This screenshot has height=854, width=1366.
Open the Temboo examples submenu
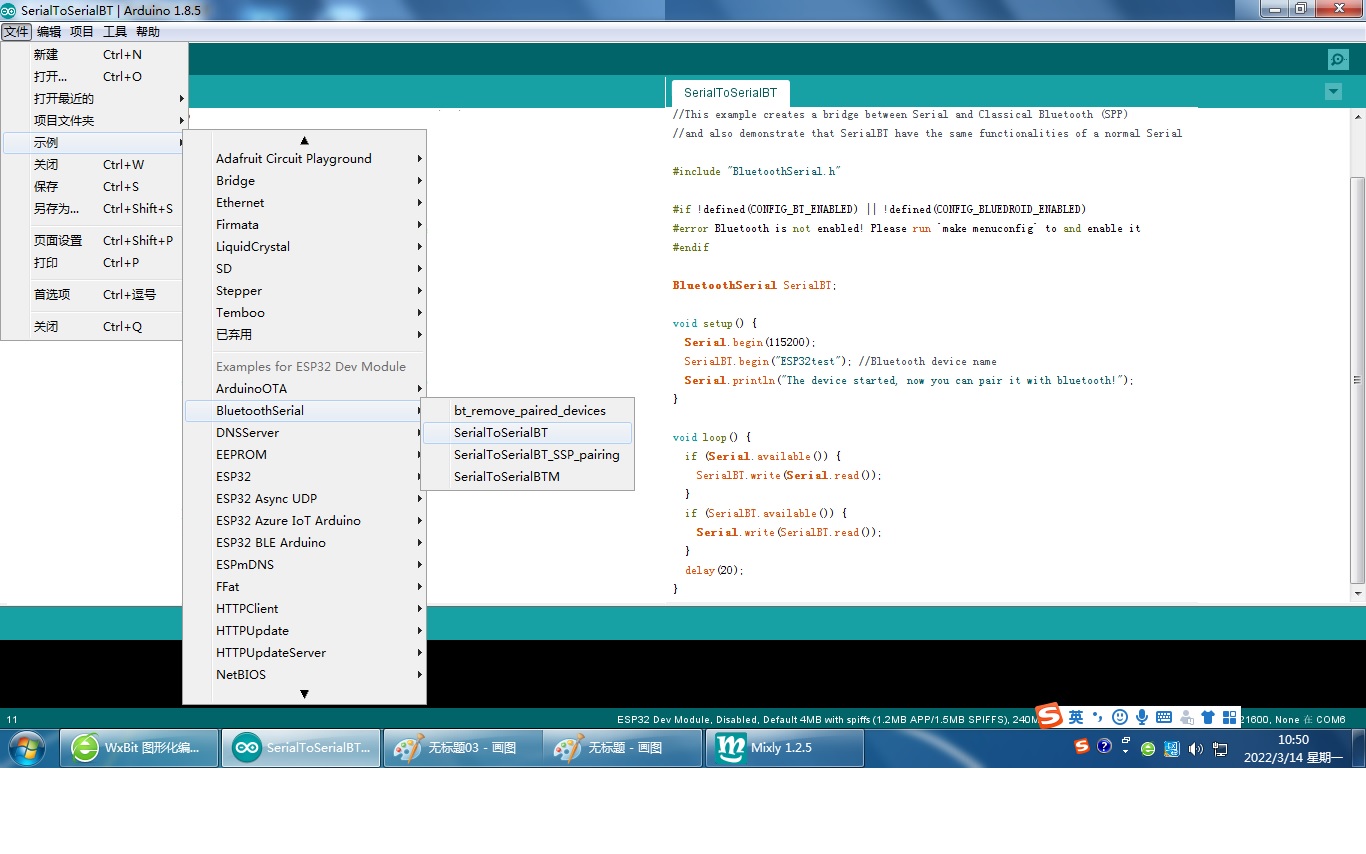tap(305, 313)
